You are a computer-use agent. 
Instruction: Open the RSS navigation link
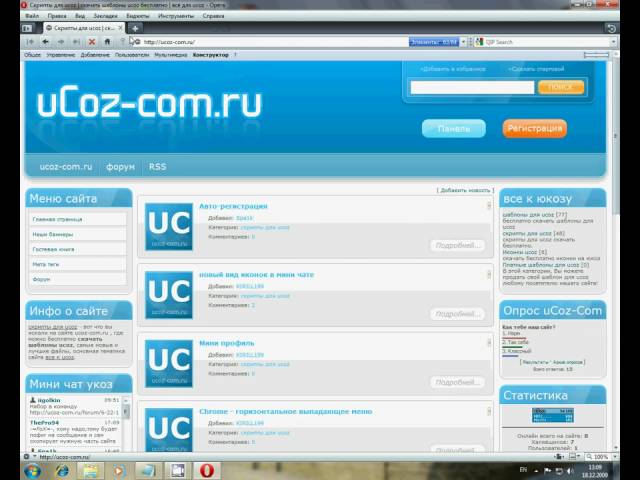click(x=158, y=167)
